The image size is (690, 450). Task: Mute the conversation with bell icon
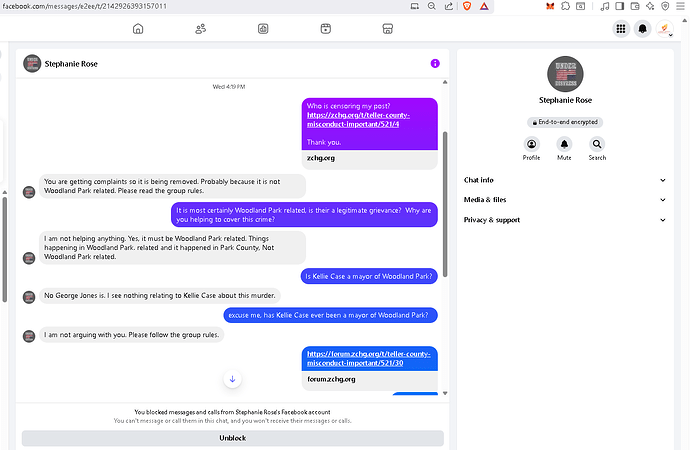[564, 144]
